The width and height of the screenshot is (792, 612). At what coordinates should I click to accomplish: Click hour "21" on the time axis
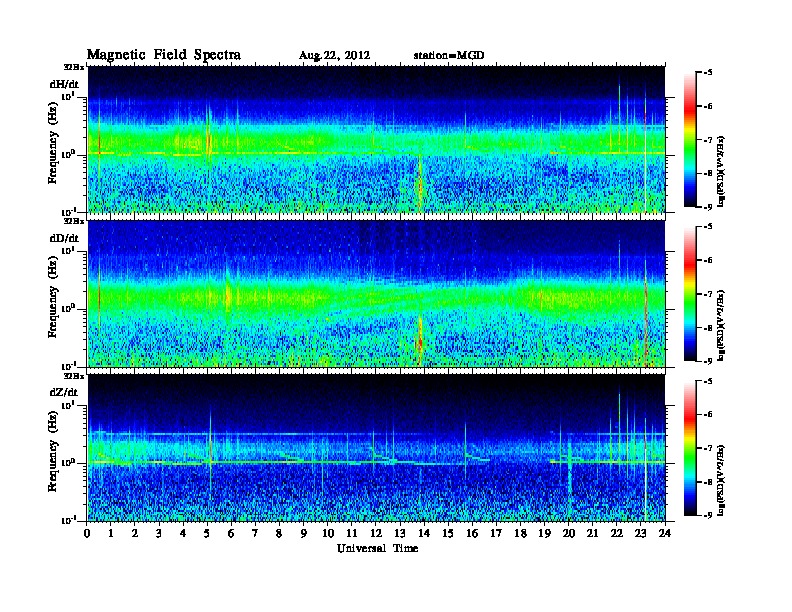pos(592,533)
